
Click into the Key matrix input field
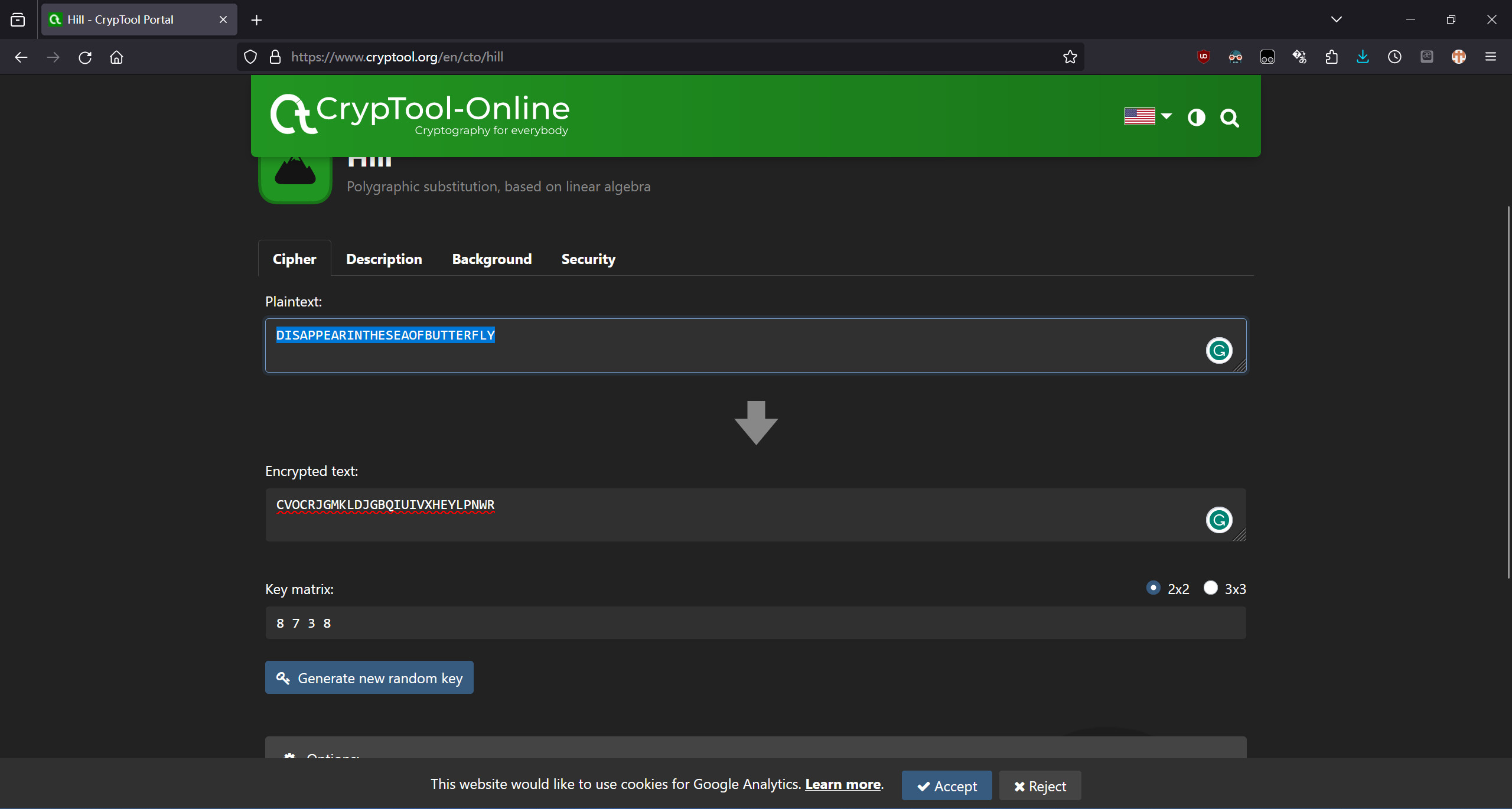[x=755, y=623]
